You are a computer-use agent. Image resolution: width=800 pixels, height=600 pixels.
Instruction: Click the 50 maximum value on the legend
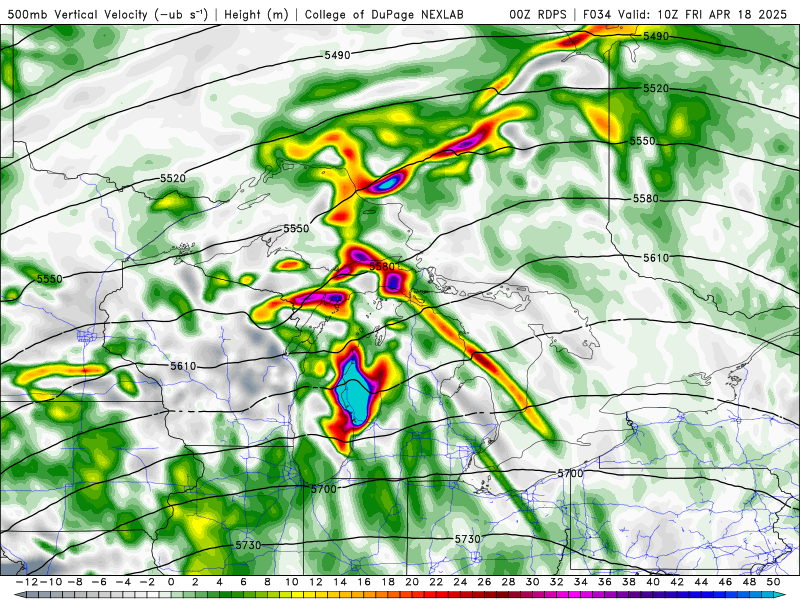(x=773, y=582)
